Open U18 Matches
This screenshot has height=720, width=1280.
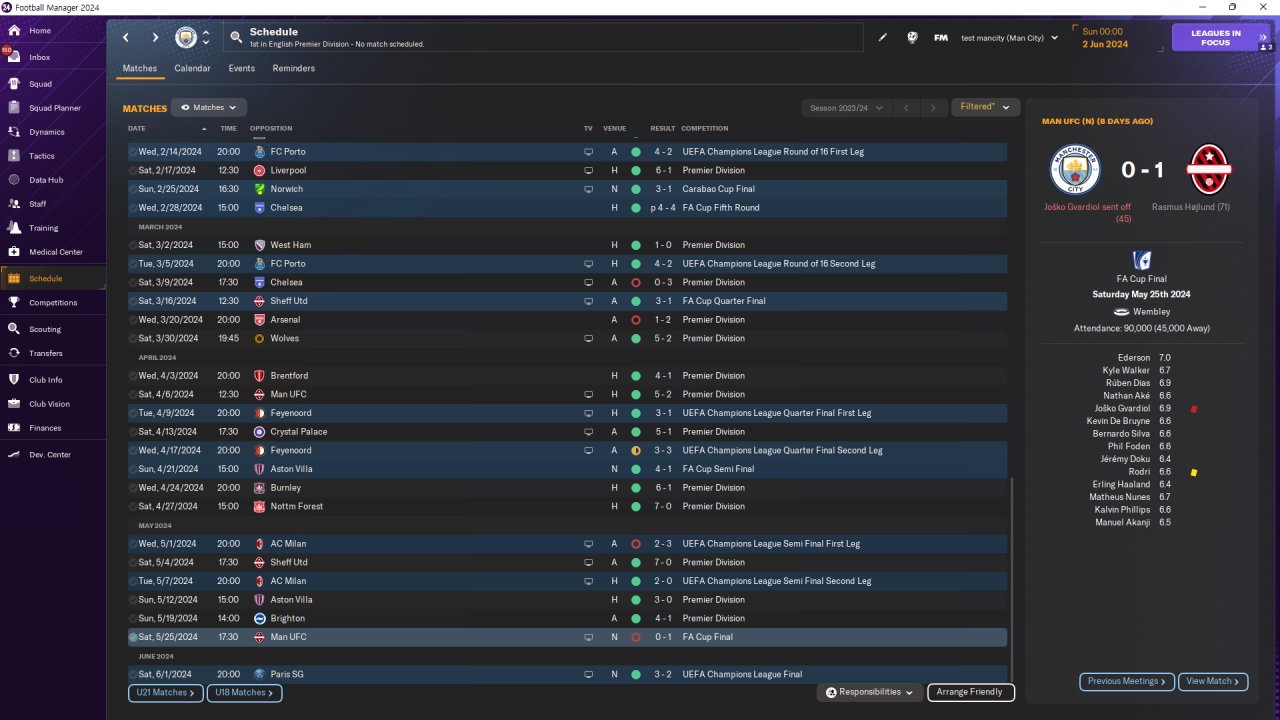pos(244,692)
